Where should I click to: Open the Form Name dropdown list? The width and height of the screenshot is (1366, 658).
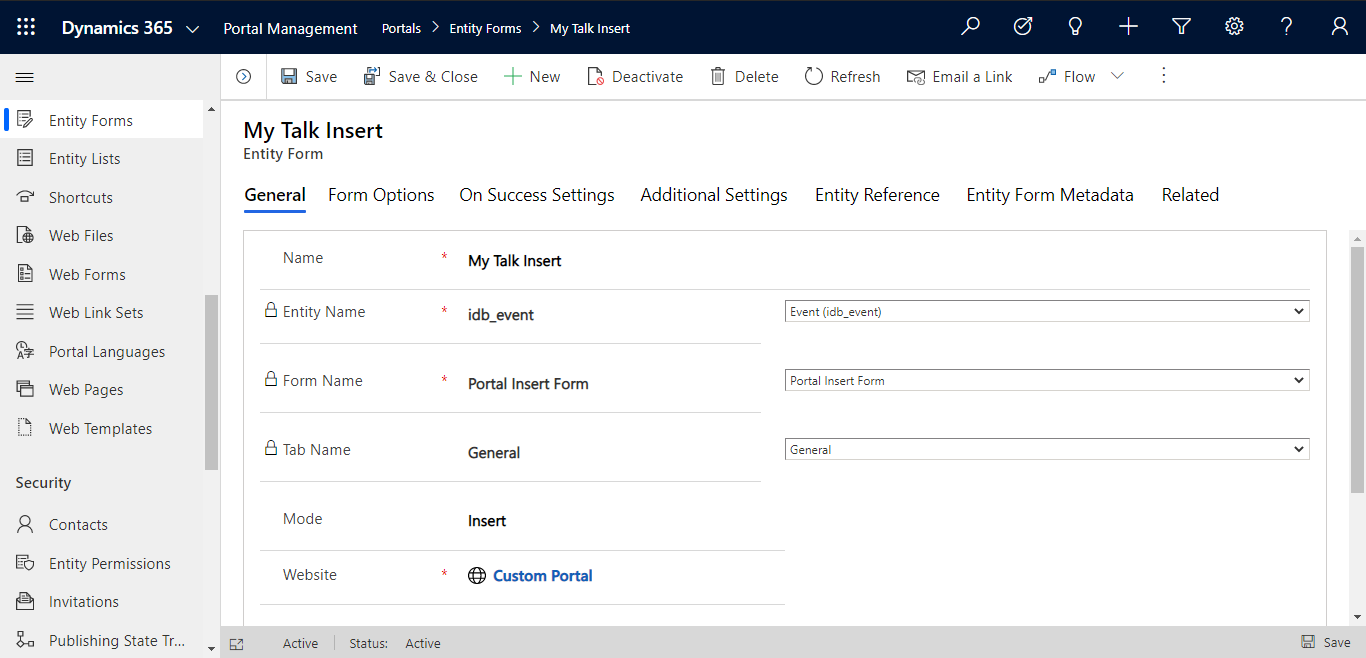tap(1047, 381)
